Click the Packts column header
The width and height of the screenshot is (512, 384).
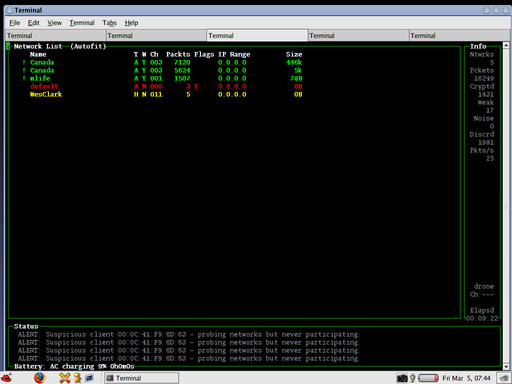pos(178,54)
